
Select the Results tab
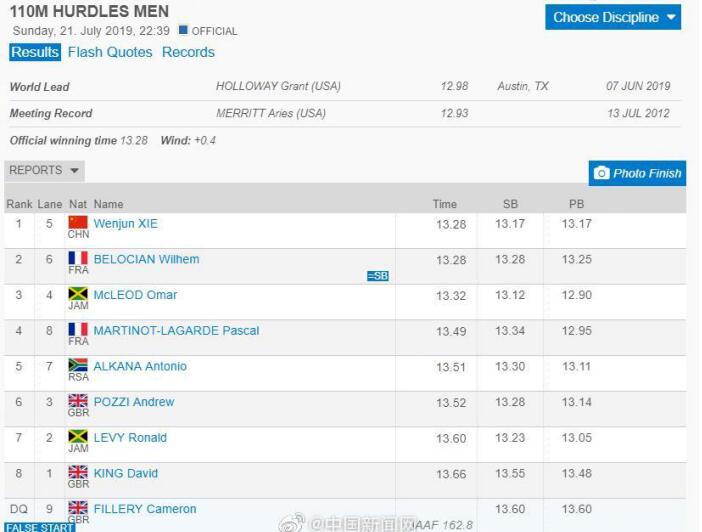35,52
